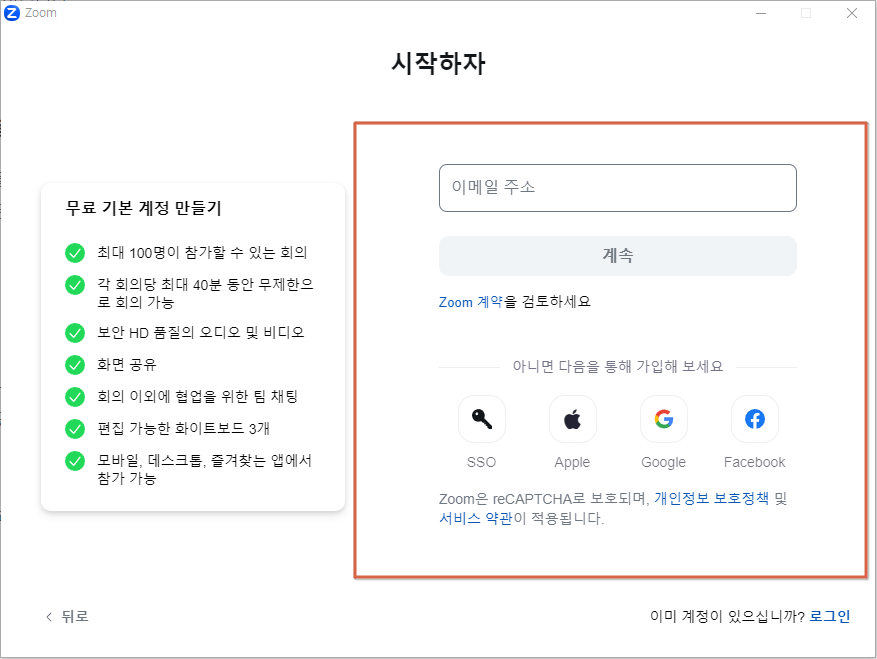The height and width of the screenshot is (659, 877).
Task: Click the 무료 기본 계정 만들기 title
Action: click(144, 208)
